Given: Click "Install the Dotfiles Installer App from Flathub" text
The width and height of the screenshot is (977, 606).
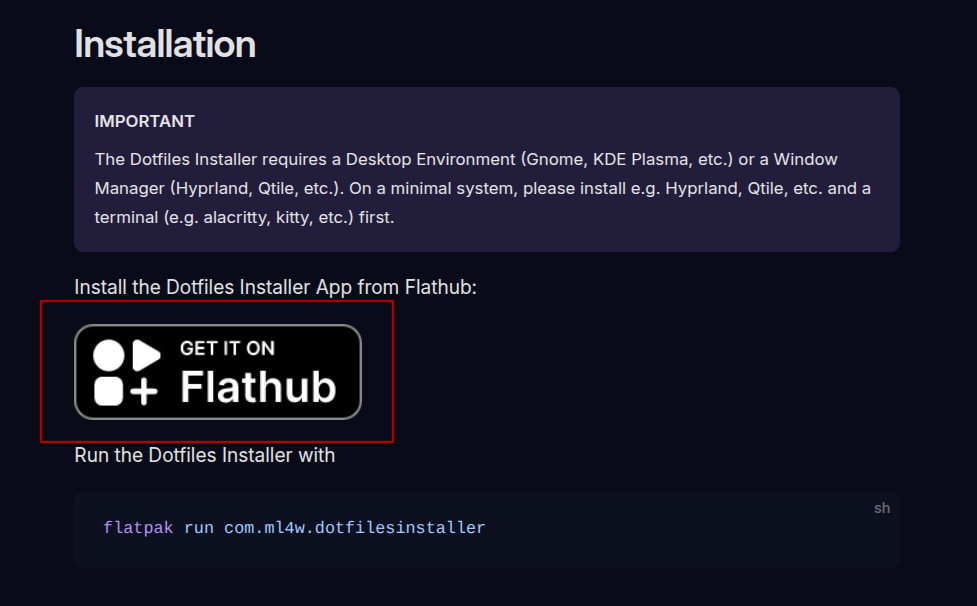Looking at the screenshot, I should pyautogui.click(x=276, y=287).
